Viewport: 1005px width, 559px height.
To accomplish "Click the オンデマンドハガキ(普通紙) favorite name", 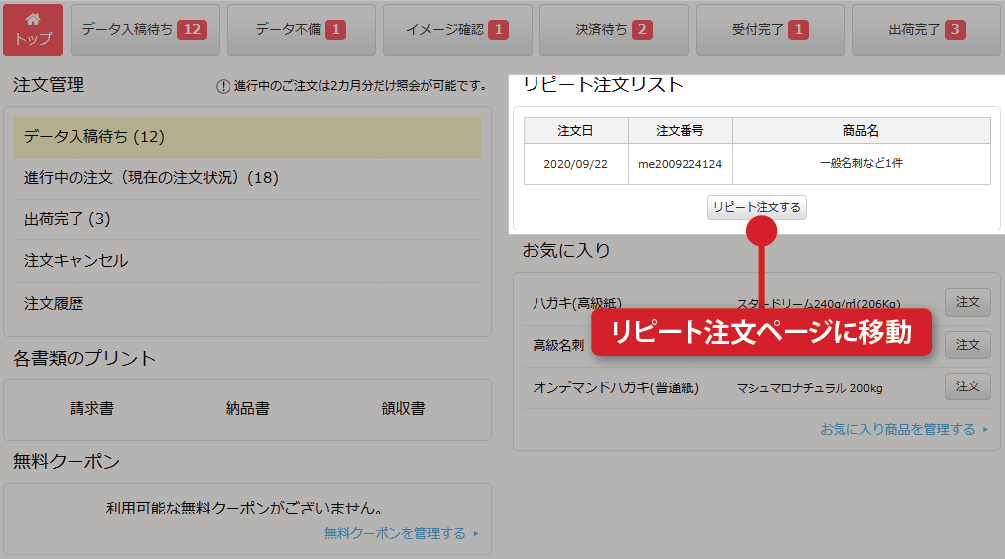I will 616,388.
